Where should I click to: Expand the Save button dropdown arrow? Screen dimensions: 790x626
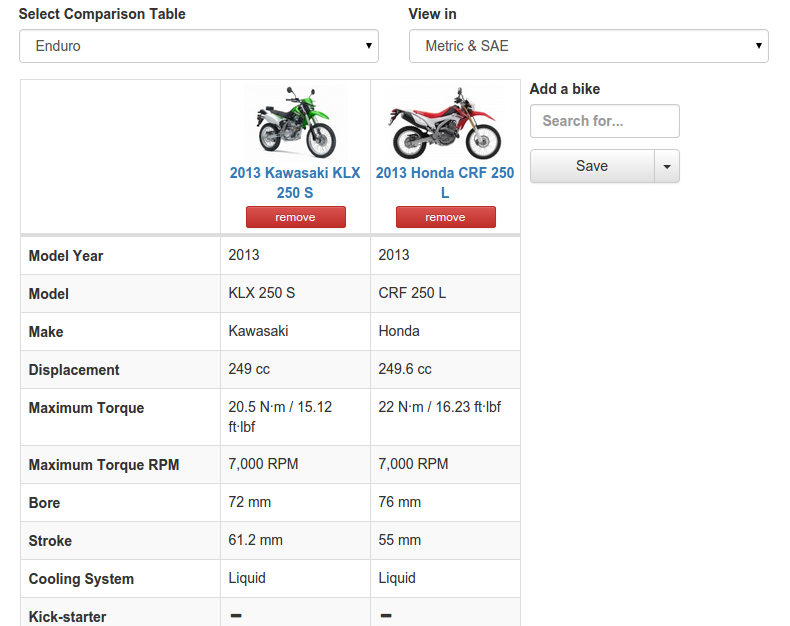[667, 166]
